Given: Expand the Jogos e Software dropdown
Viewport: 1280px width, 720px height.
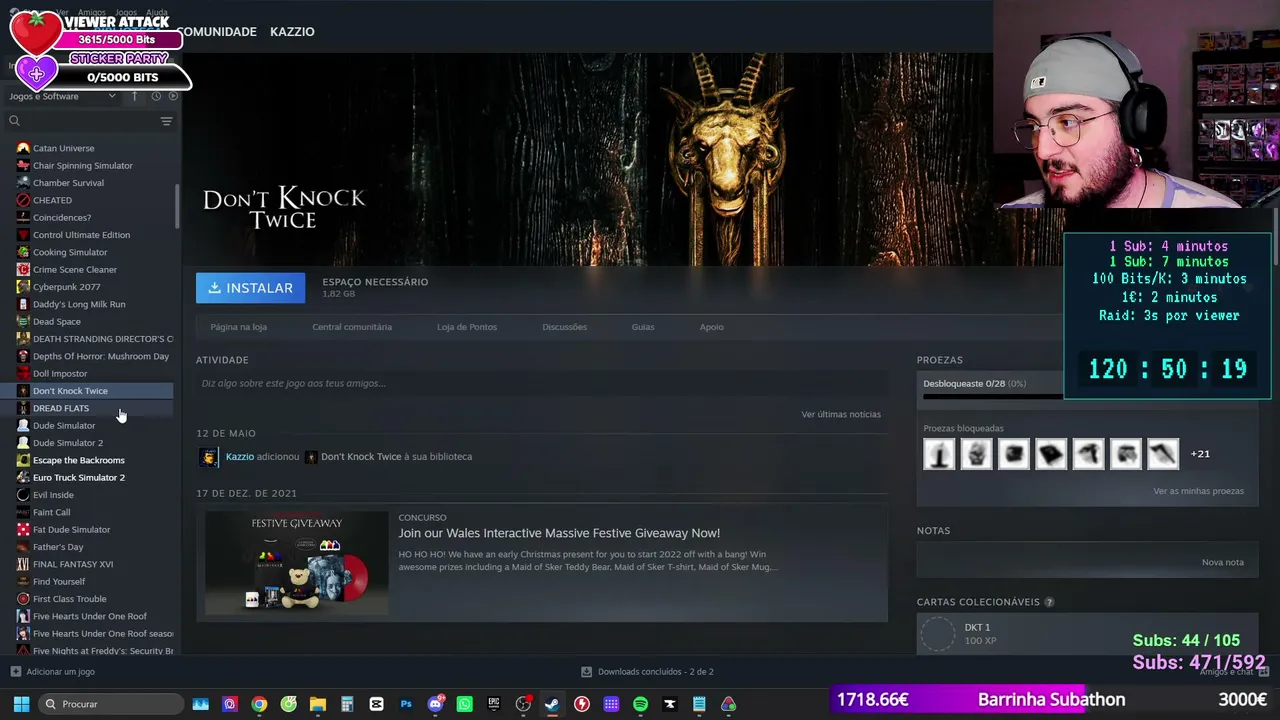Looking at the screenshot, I should tap(63, 96).
